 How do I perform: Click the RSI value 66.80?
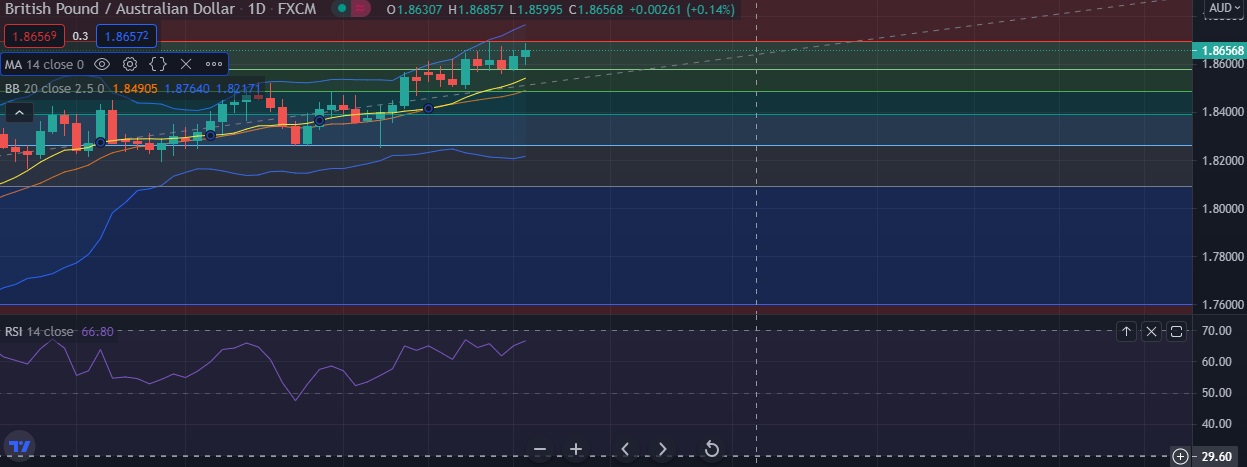(97, 331)
